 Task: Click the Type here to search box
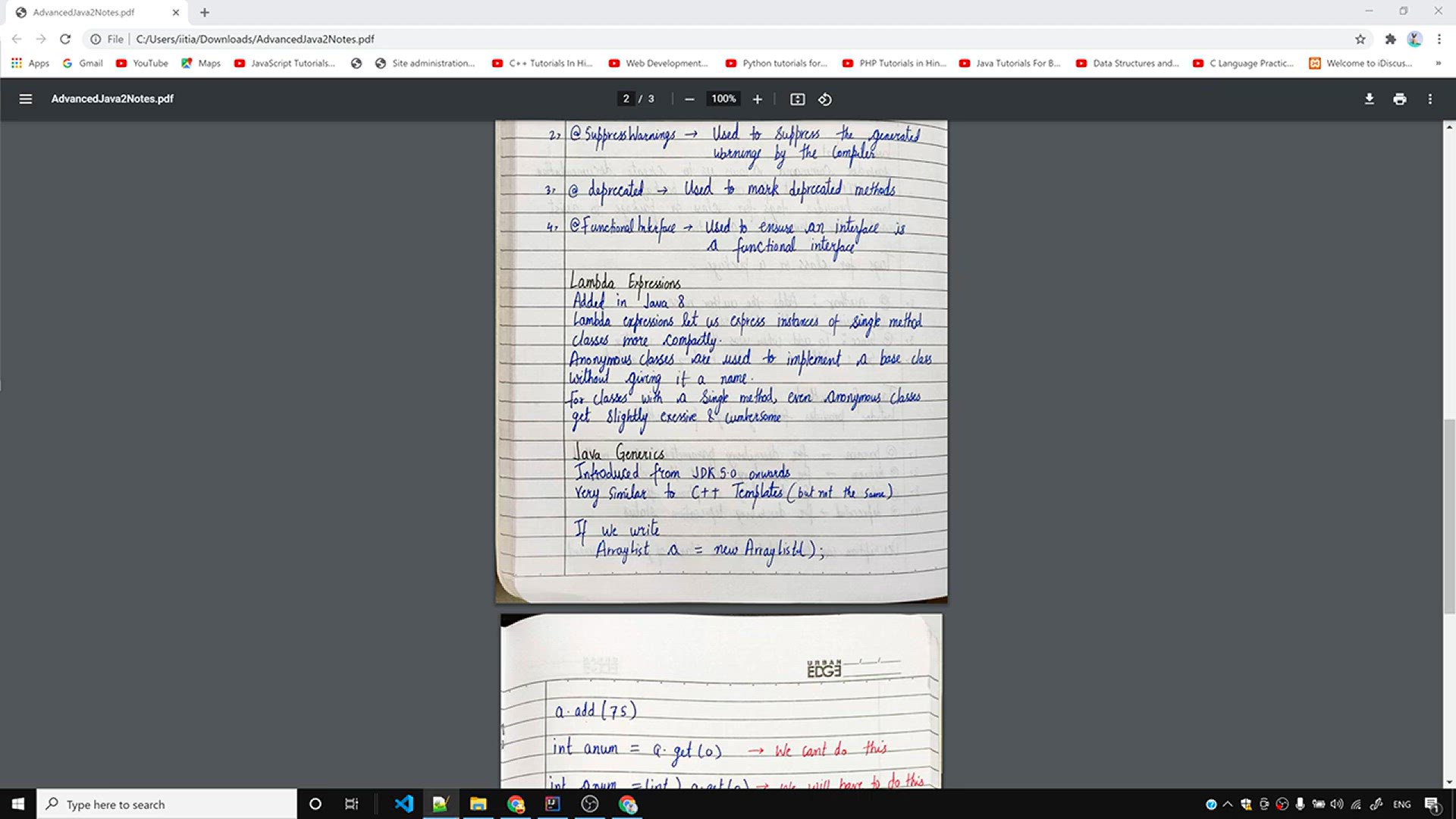(167, 804)
